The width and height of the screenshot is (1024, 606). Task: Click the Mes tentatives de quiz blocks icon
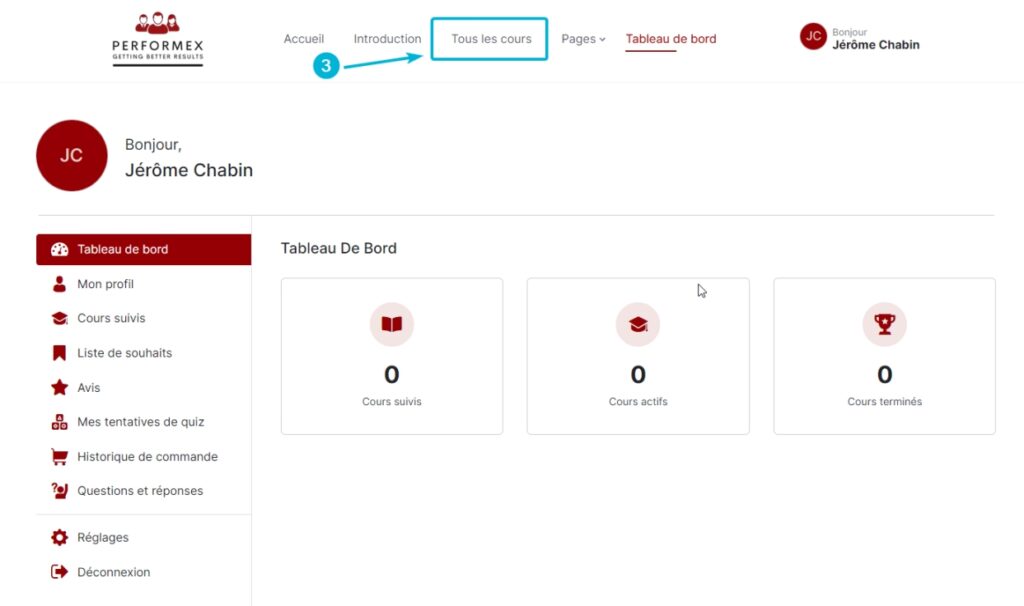click(x=59, y=422)
